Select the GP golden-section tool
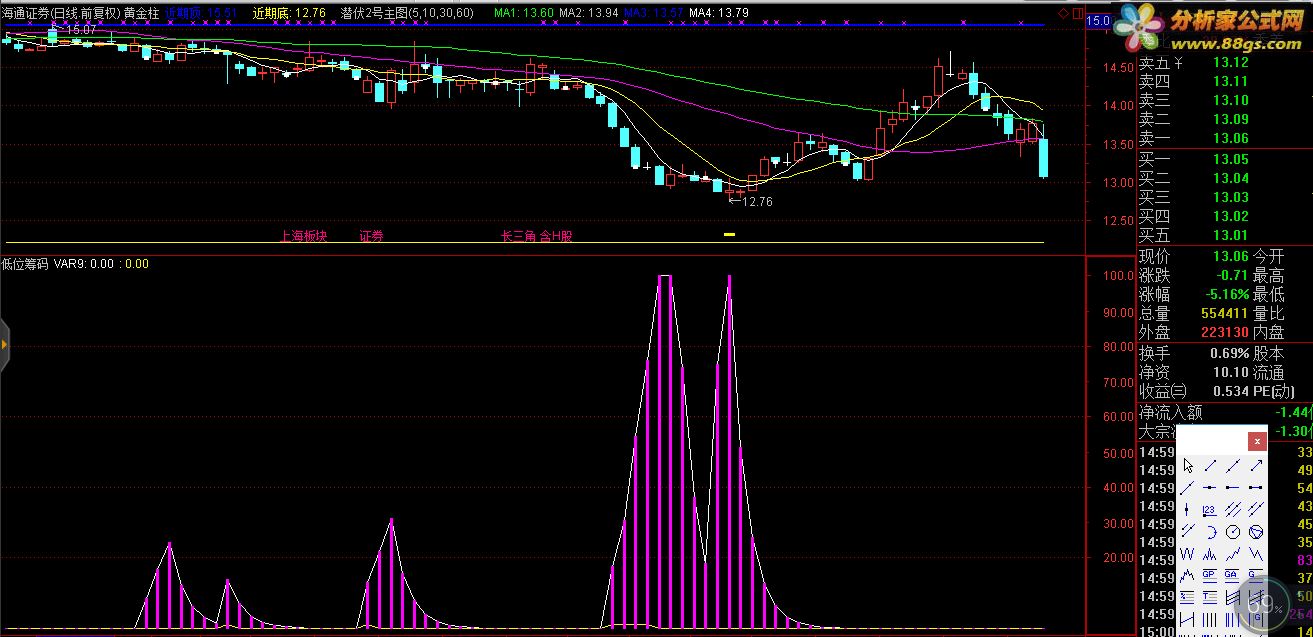Image resolution: width=1313 pixels, height=637 pixels. (1209, 575)
